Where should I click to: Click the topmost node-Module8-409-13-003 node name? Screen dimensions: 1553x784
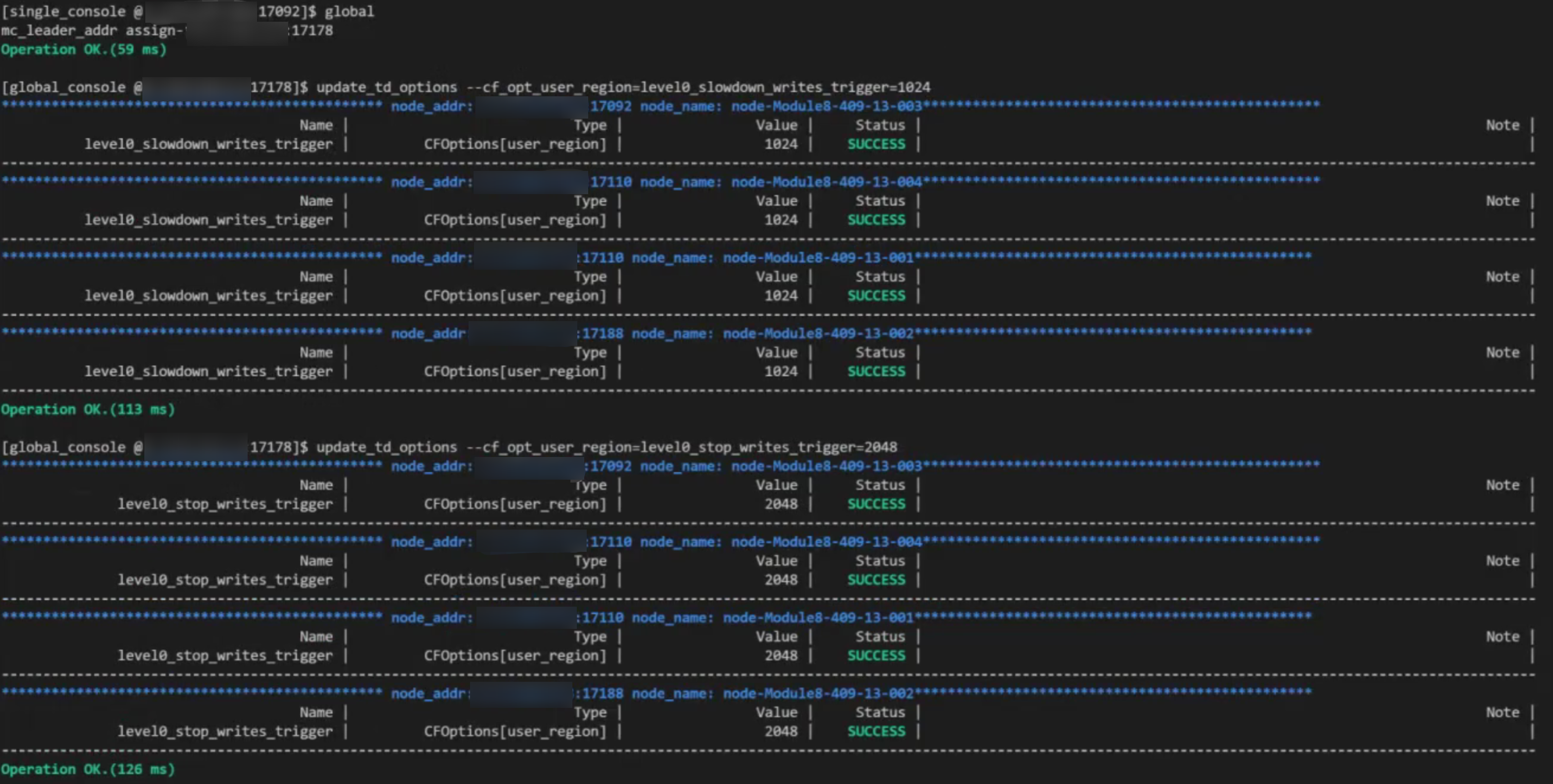coord(826,107)
